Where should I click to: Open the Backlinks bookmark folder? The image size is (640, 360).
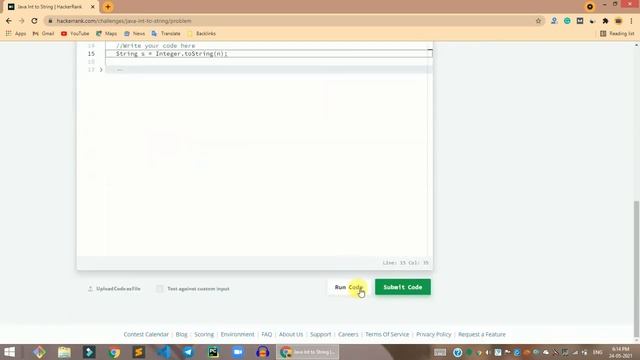202,33
